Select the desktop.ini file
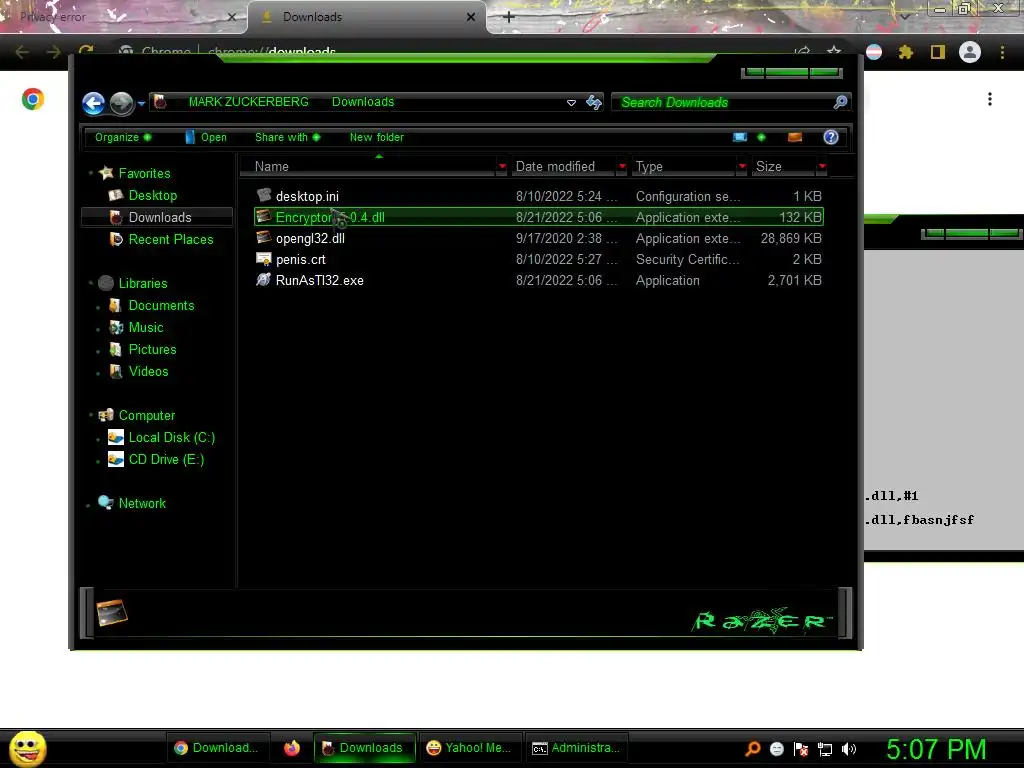The width and height of the screenshot is (1024, 768). 539,196
